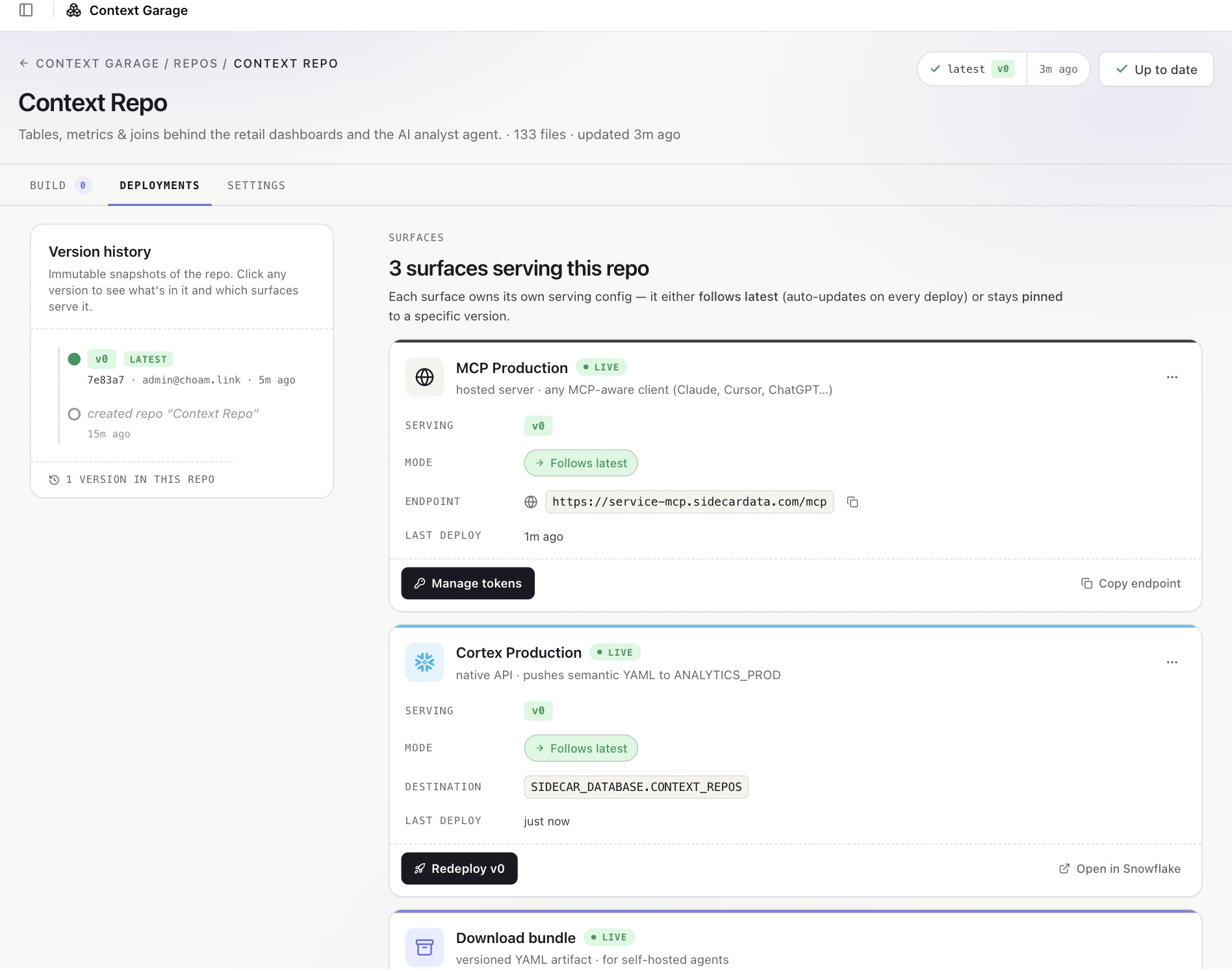
Task: Toggle the sidebar panel icon
Action: (x=26, y=10)
